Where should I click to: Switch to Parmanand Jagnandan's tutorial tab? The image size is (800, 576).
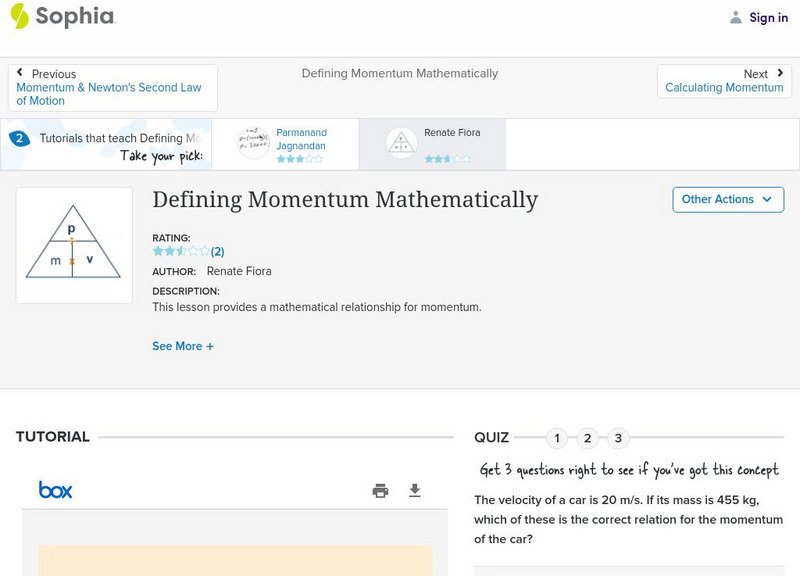287,139
